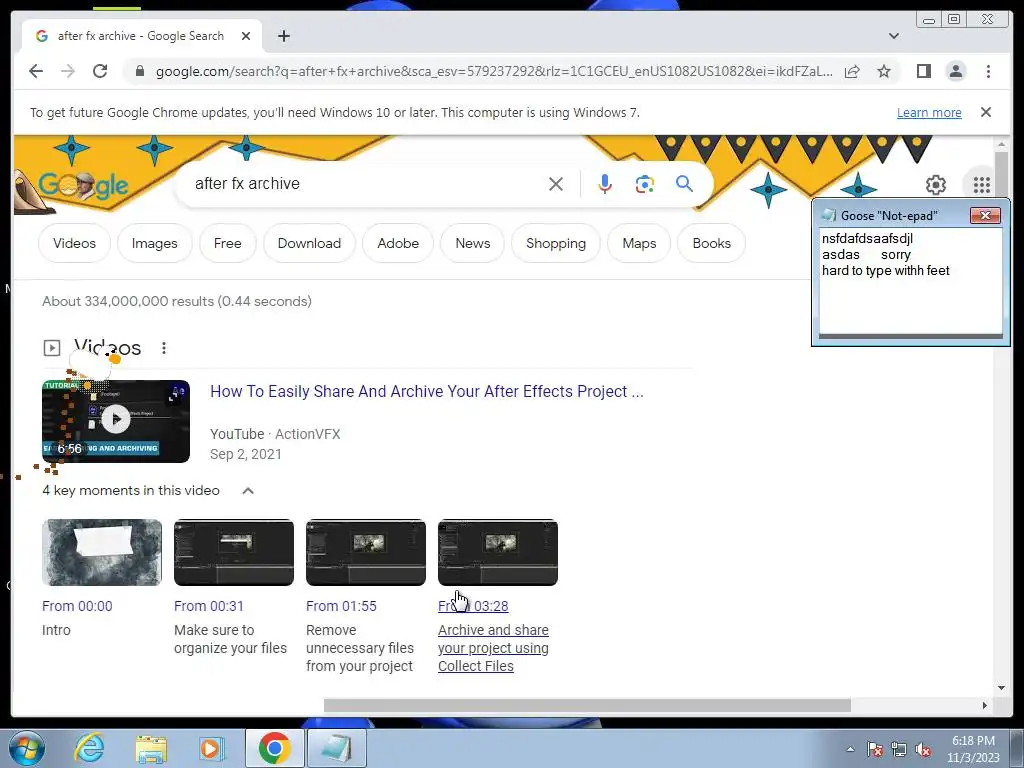The image size is (1024, 768).
Task: Dismiss the Chrome update notice bar
Action: tap(986, 112)
